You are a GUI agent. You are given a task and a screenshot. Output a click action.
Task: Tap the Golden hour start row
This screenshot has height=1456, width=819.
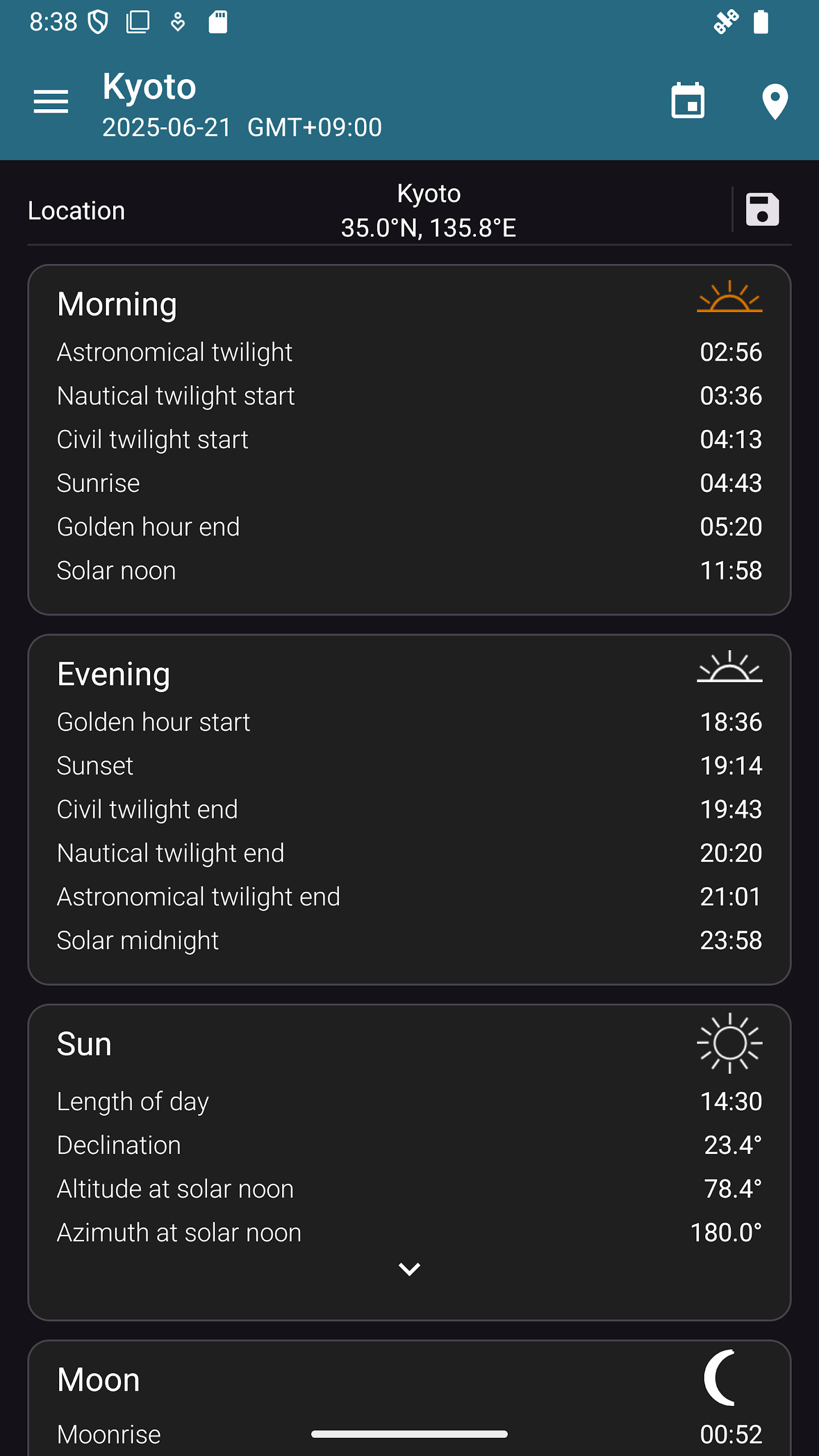(x=409, y=722)
